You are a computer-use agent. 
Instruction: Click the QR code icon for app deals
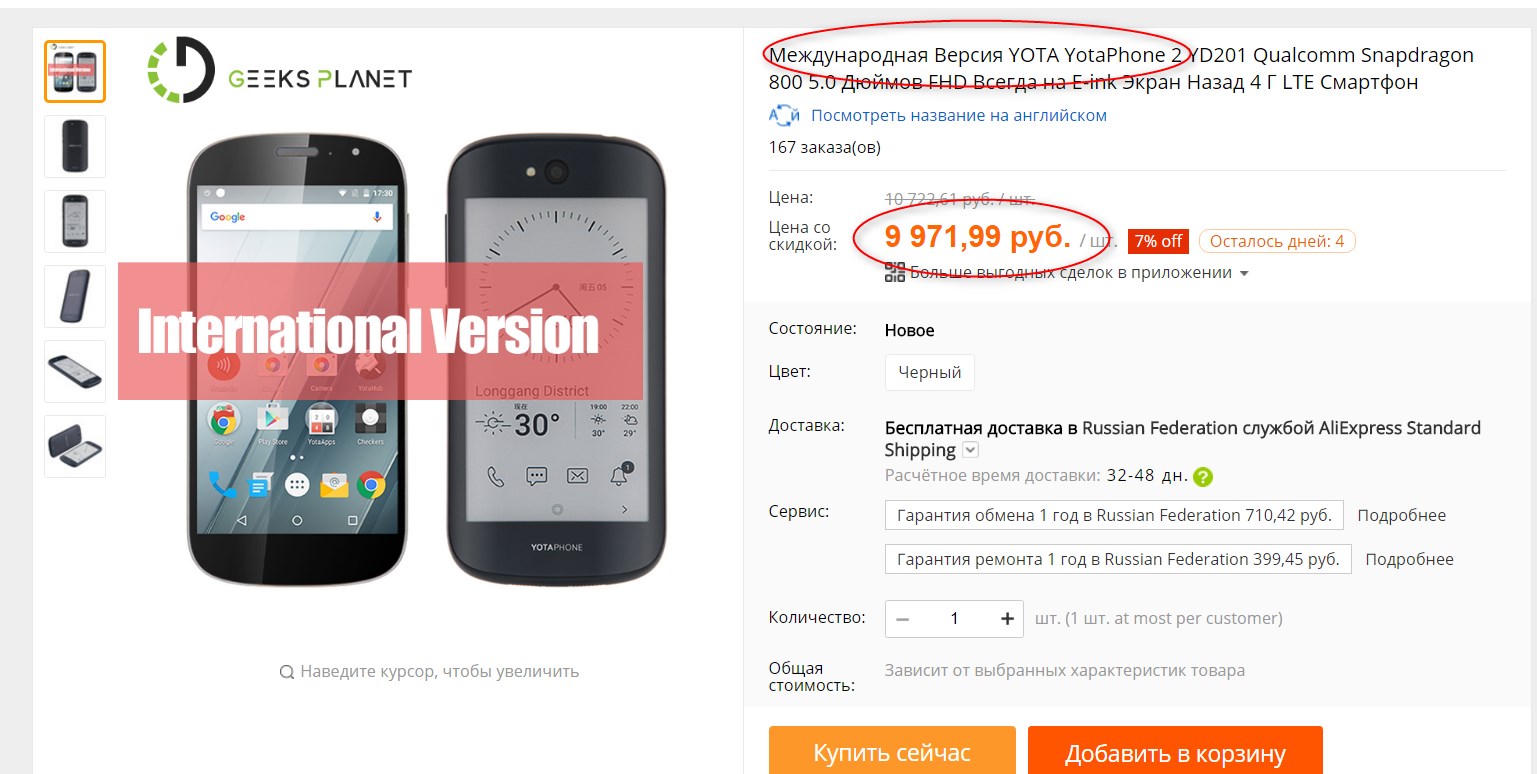coord(895,272)
